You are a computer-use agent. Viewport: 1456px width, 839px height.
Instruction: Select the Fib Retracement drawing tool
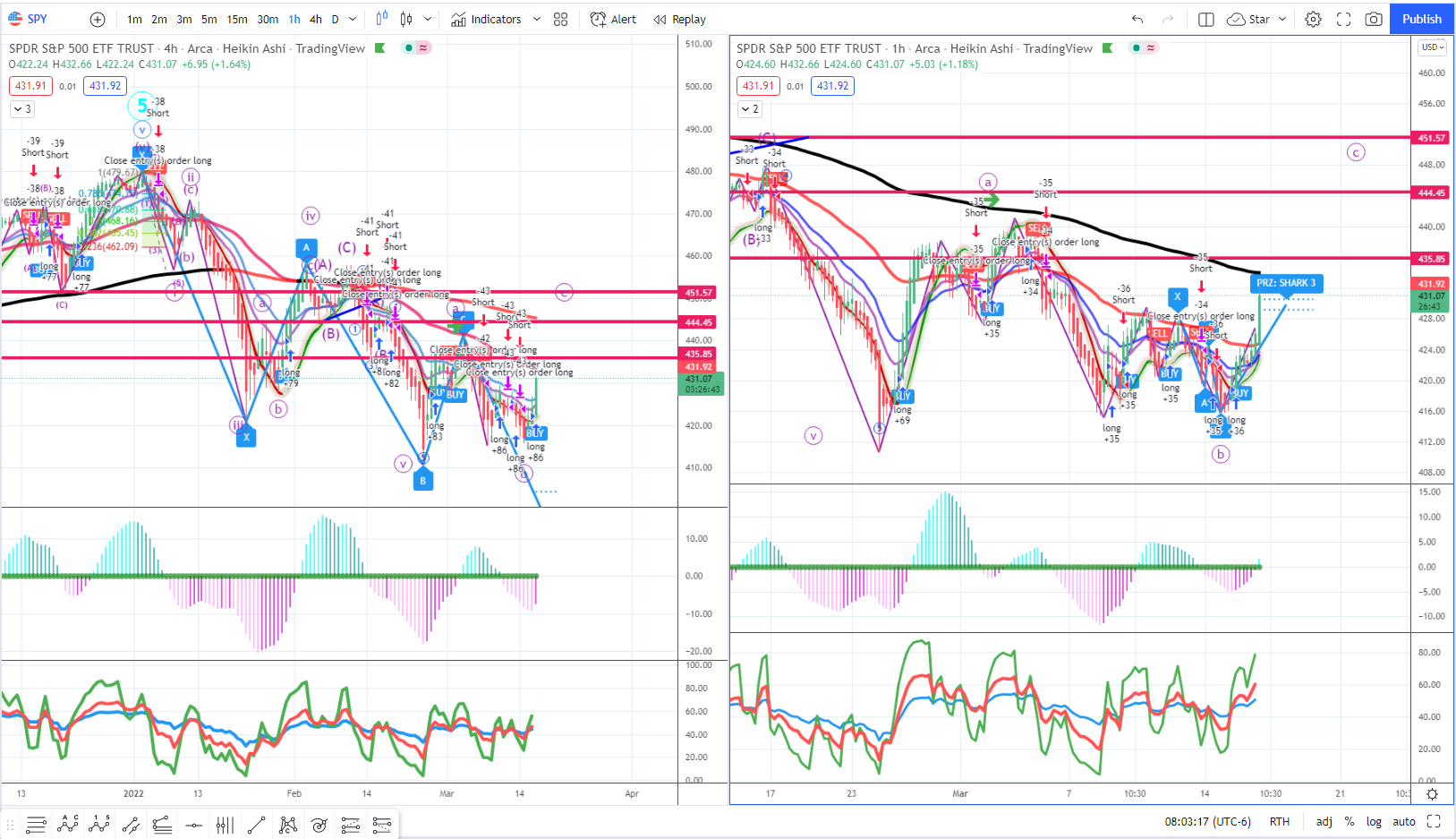tap(36, 825)
